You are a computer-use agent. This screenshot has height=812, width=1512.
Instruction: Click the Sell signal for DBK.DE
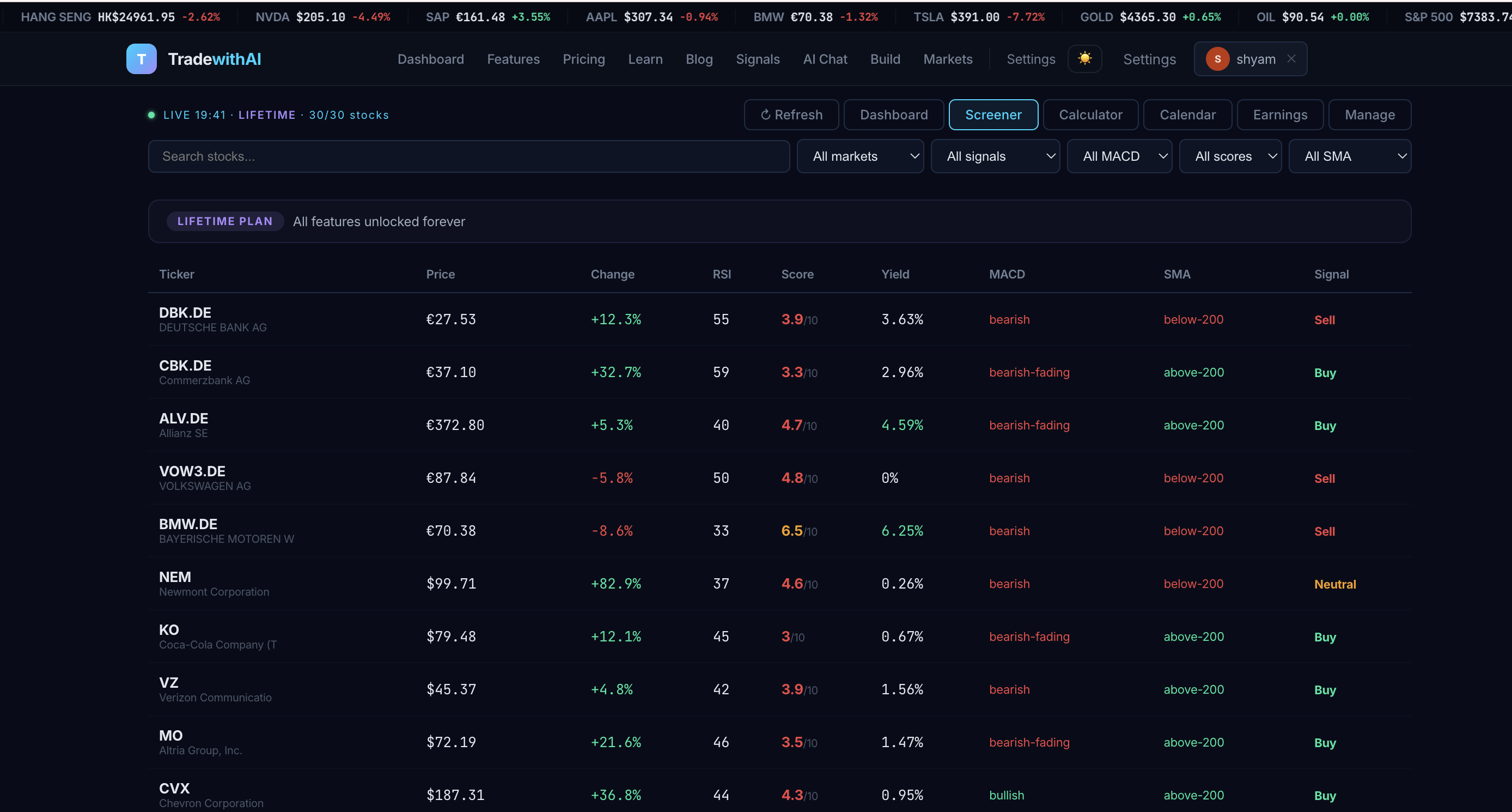pos(1324,320)
